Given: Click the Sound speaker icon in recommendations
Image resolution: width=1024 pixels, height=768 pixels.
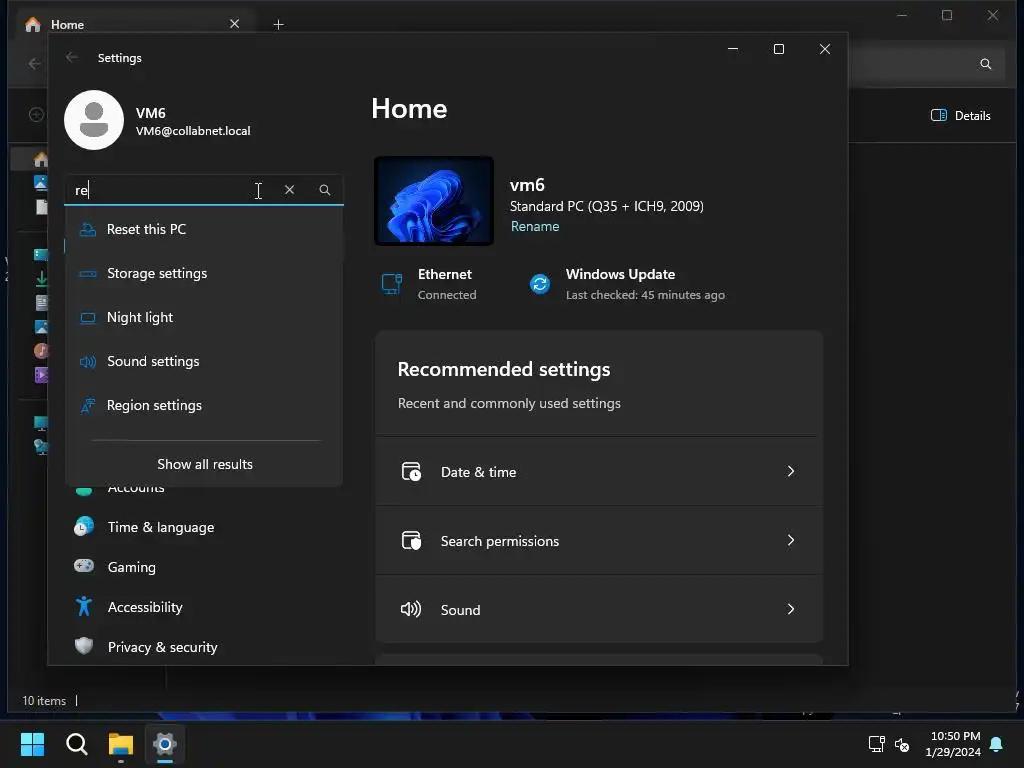Looking at the screenshot, I should pyautogui.click(x=411, y=609).
